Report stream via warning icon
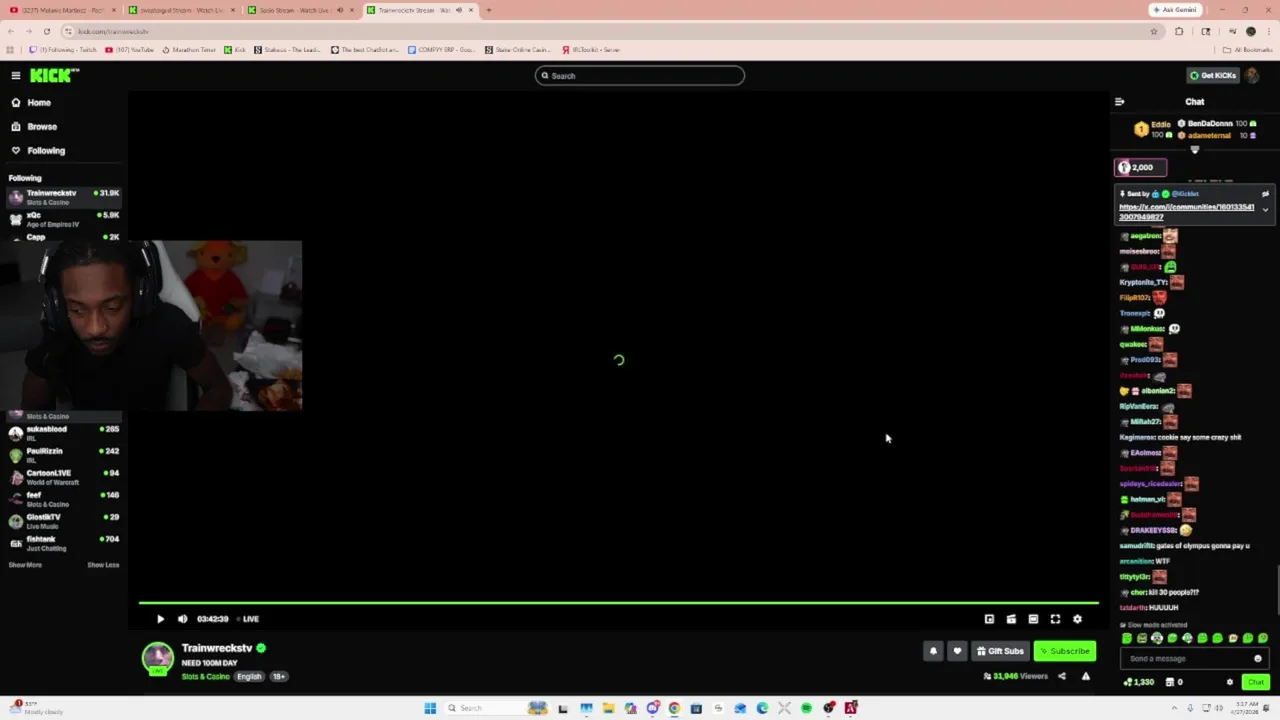The image size is (1280, 720). 1086,676
